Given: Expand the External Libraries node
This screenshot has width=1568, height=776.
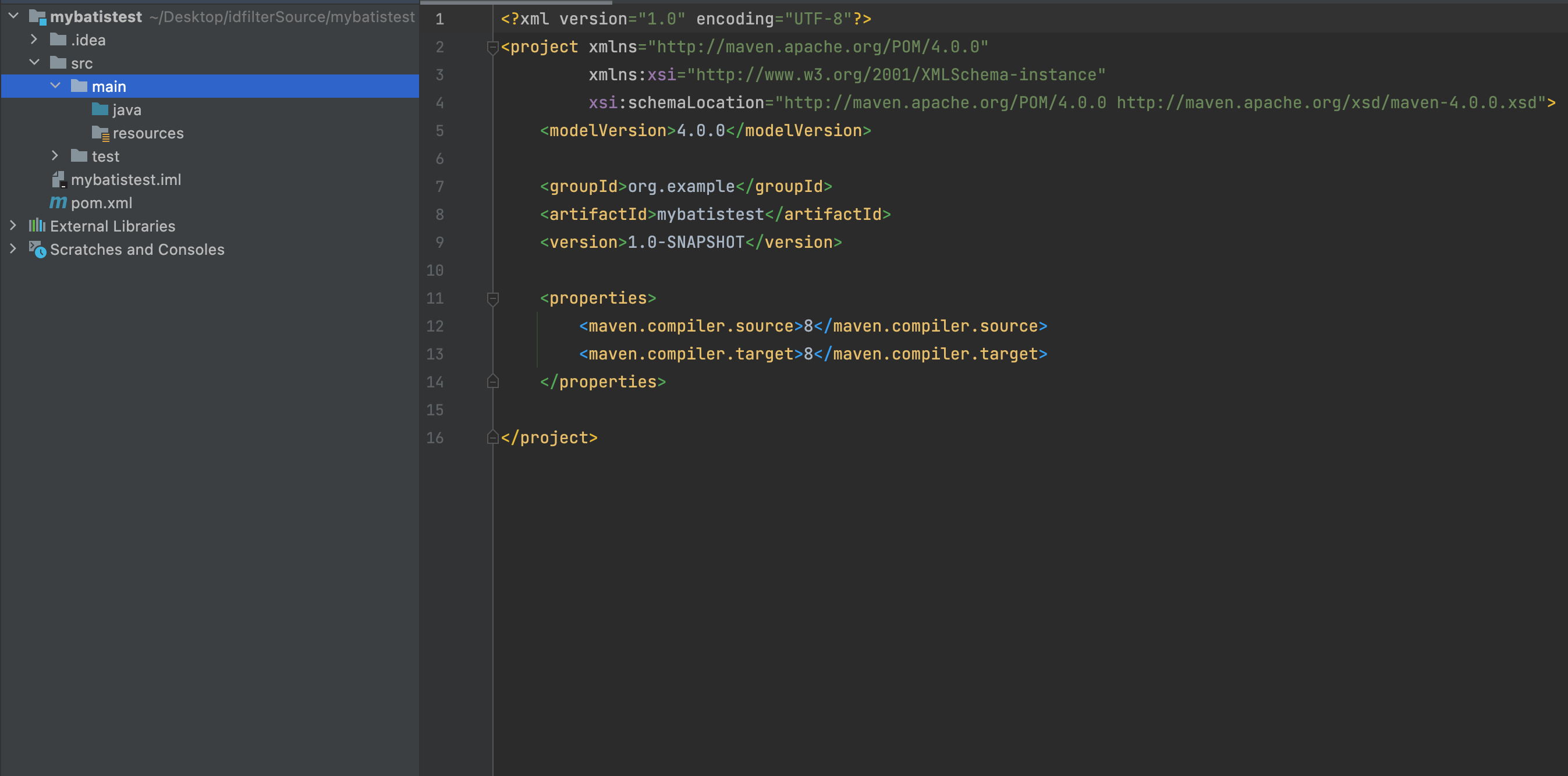Looking at the screenshot, I should click(13, 226).
